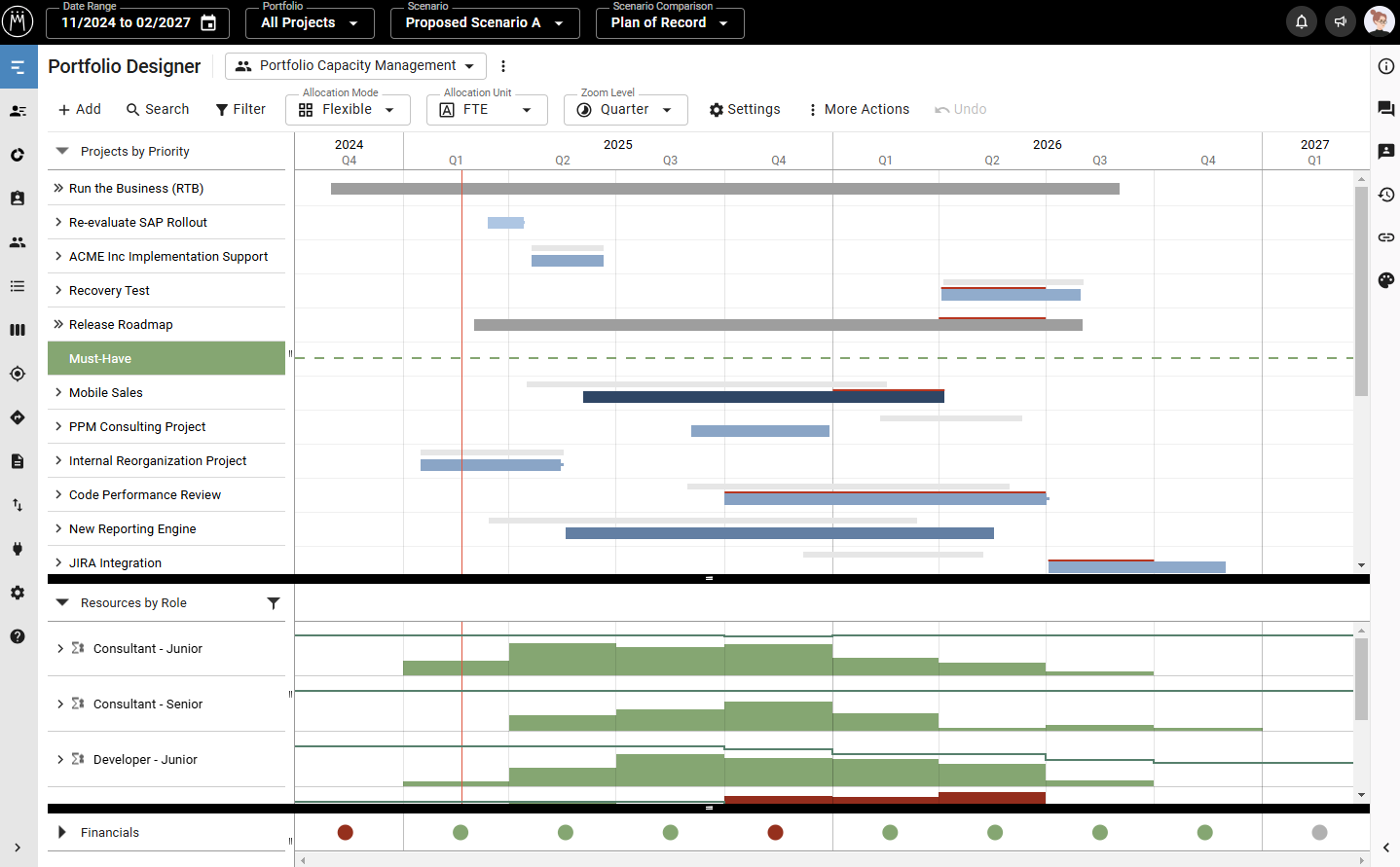Viewport: 1400px width, 867px height.
Task: Expand Mobile Sales project
Action: tap(58, 392)
